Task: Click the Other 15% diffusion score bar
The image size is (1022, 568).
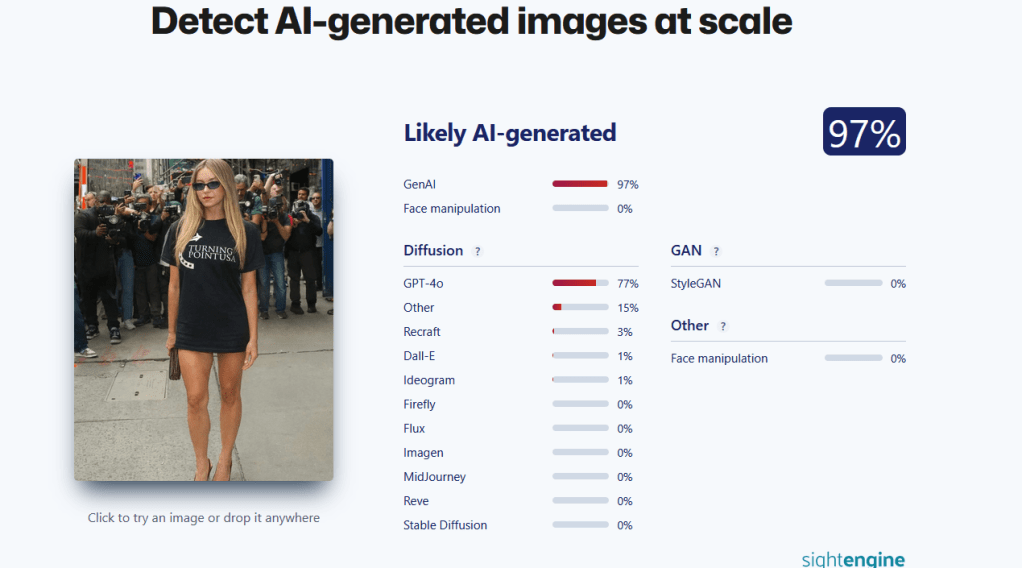Action: tap(580, 307)
